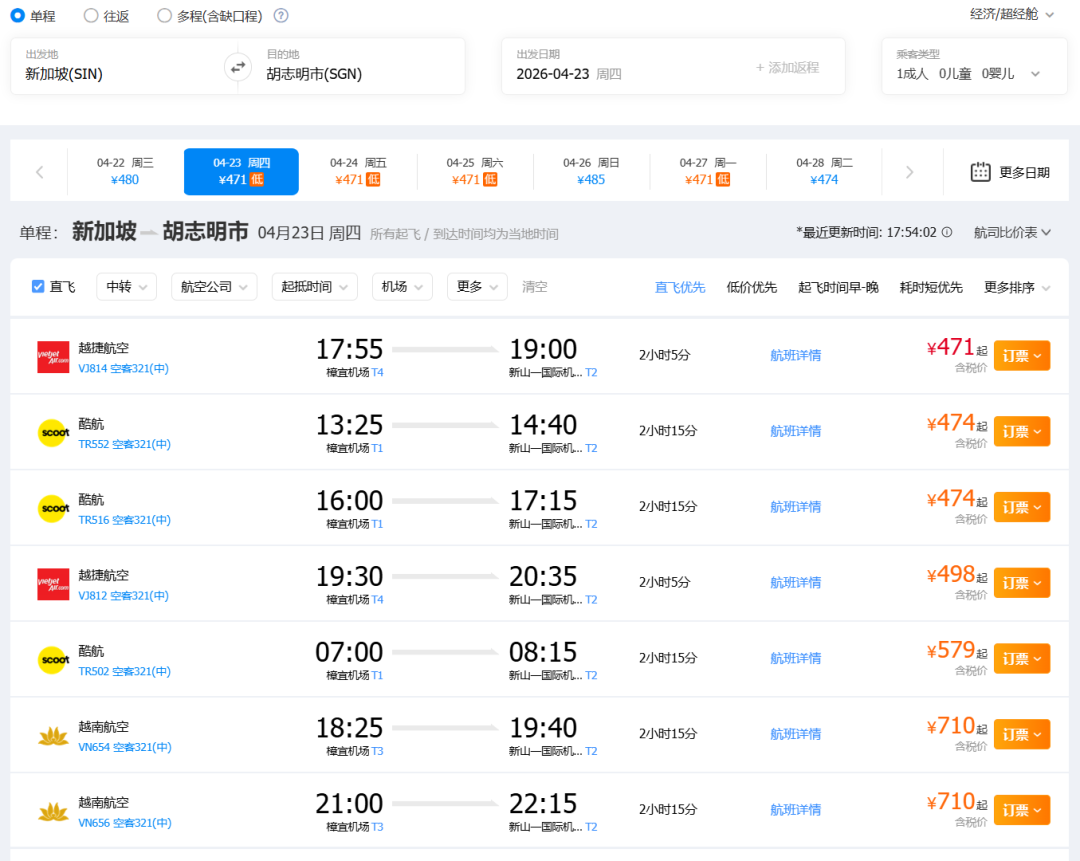The width and height of the screenshot is (1080, 861).
Task: Click the Scoot logo for flight TR552
Action: (x=53, y=432)
